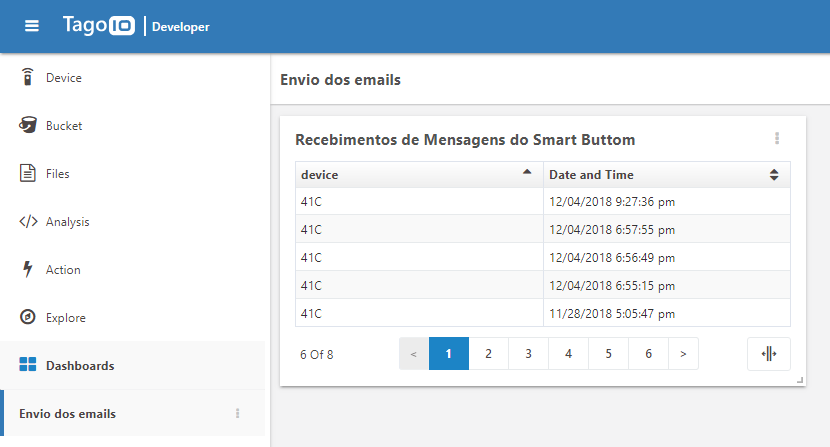The image size is (830, 447).
Task: Open options dots for Envio dos emails
Action: [x=238, y=413]
